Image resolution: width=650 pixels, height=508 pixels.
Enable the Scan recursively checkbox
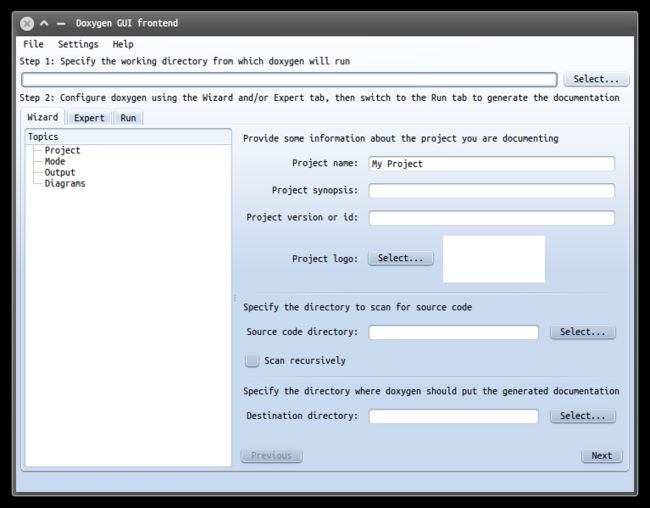pyautogui.click(x=252, y=360)
